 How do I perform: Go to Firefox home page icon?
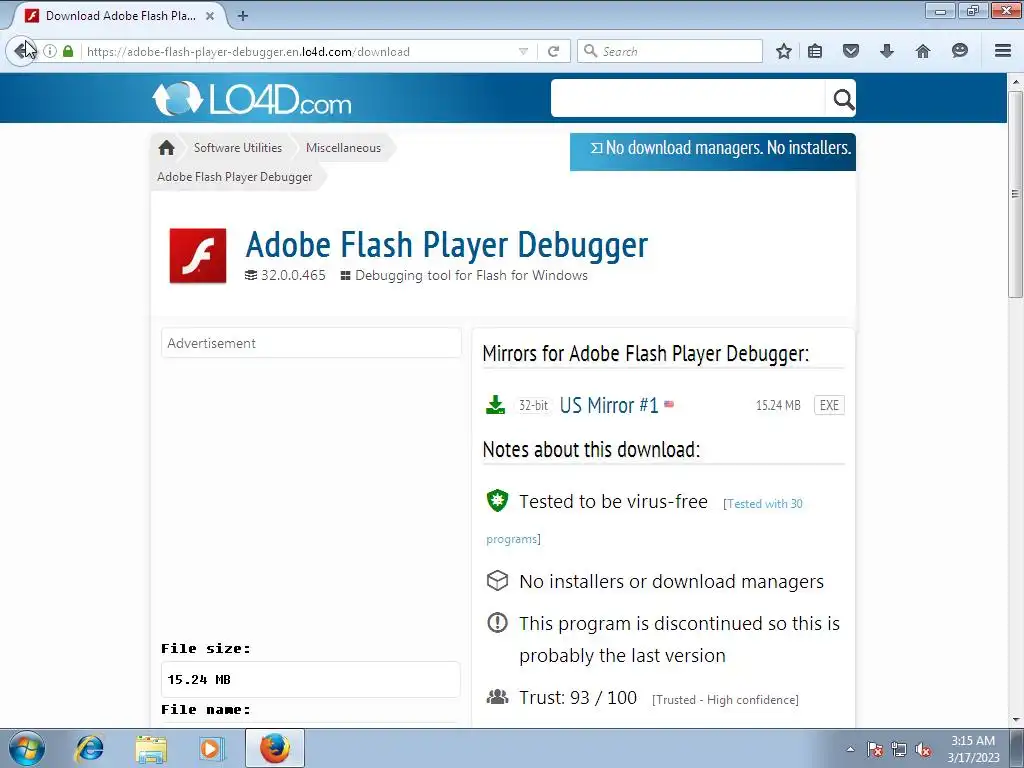(923, 51)
